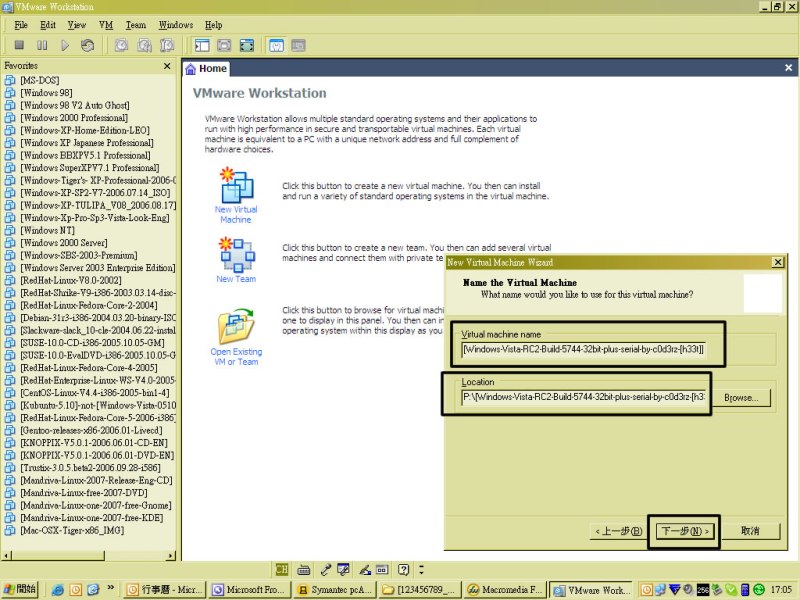The height and width of the screenshot is (600, 800).
Task: Click the IME CH language indicator
Action: 282,569
